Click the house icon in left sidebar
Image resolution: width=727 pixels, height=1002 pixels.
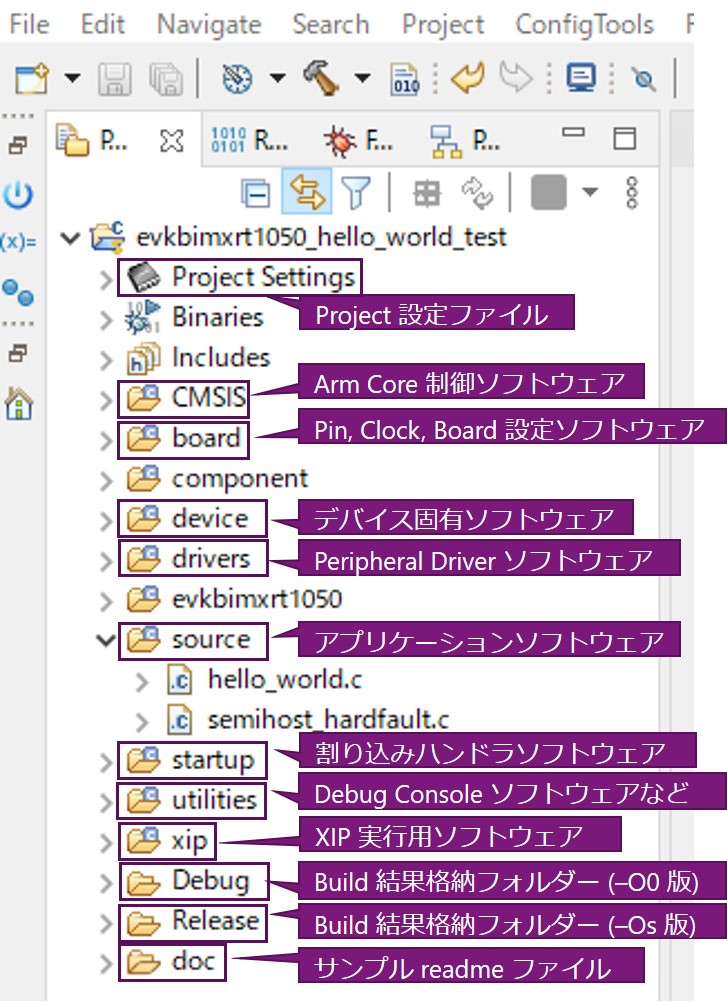coord(19,404)
